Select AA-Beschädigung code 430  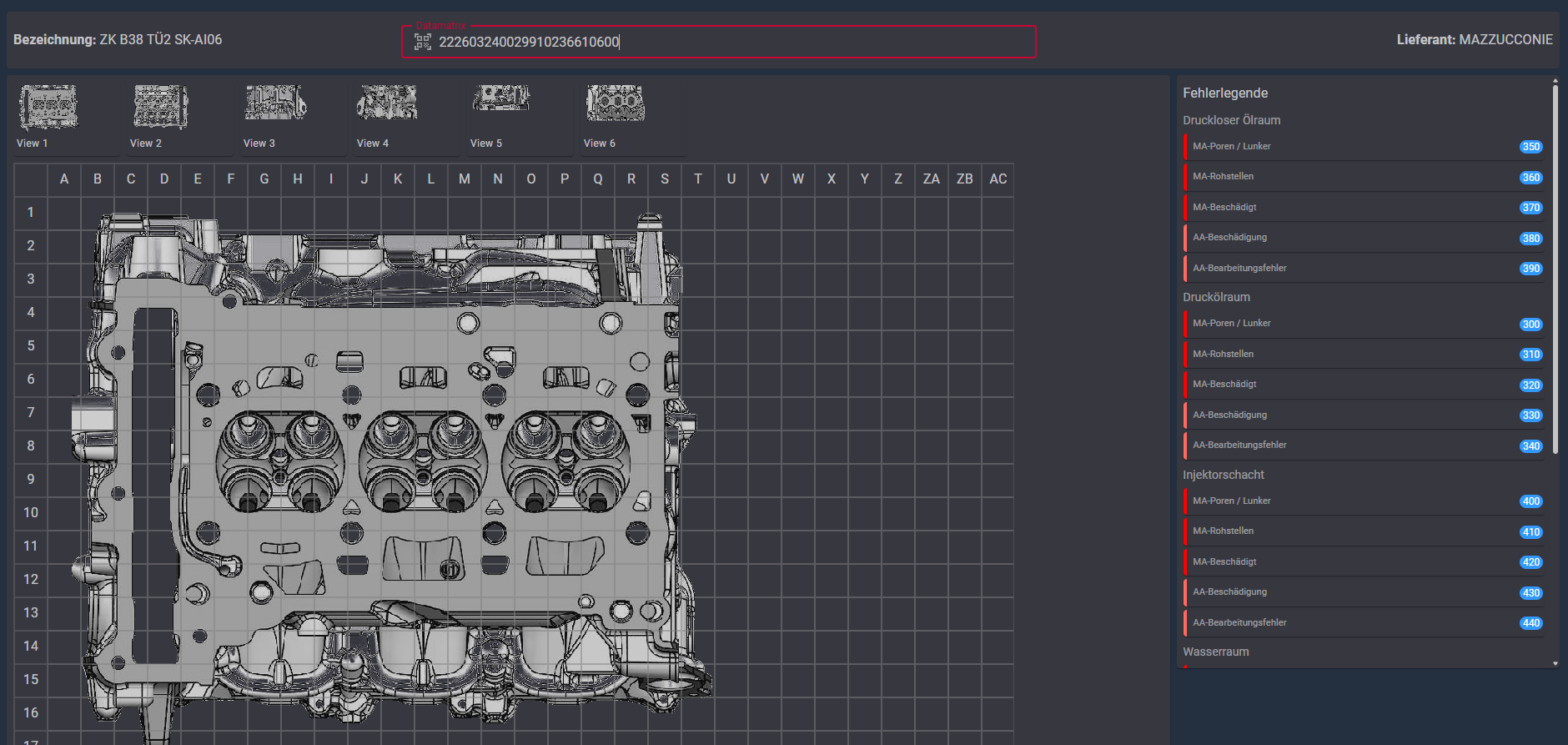point(1364,592)
